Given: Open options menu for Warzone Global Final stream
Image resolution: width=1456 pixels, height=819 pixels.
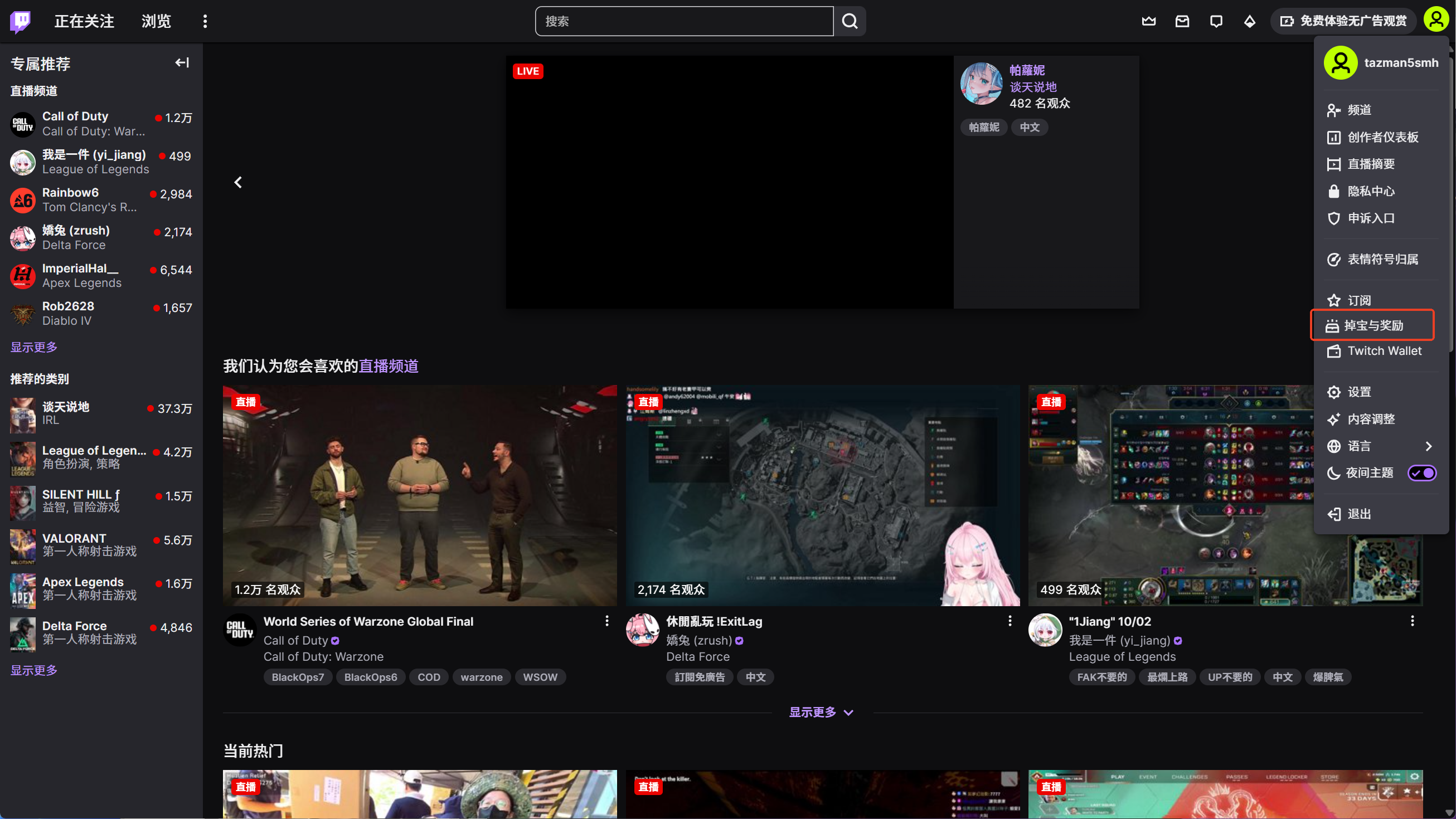Looking at the screenshot, I should (x=607, y=621).
